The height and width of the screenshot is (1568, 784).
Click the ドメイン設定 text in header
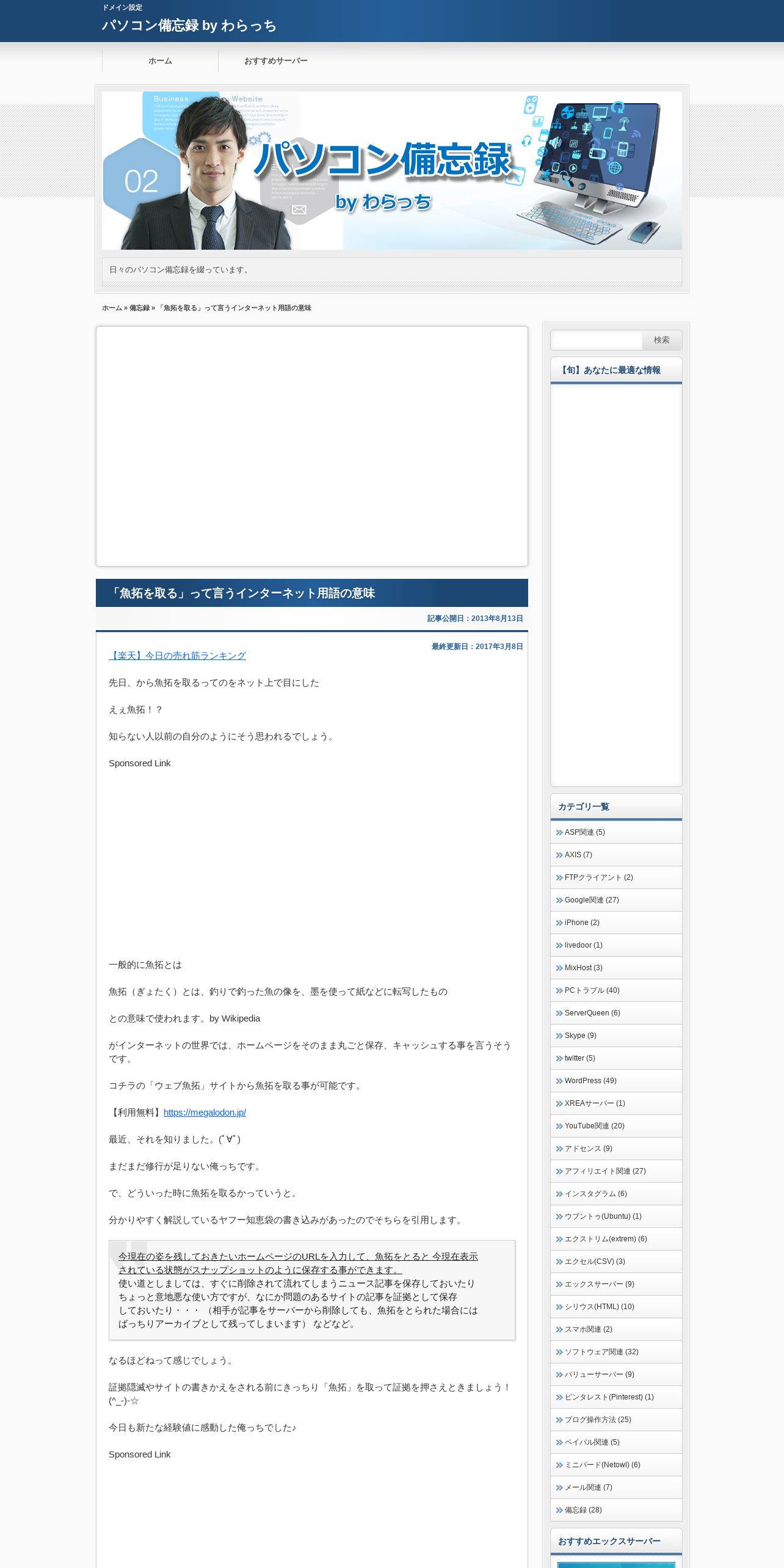122,7
